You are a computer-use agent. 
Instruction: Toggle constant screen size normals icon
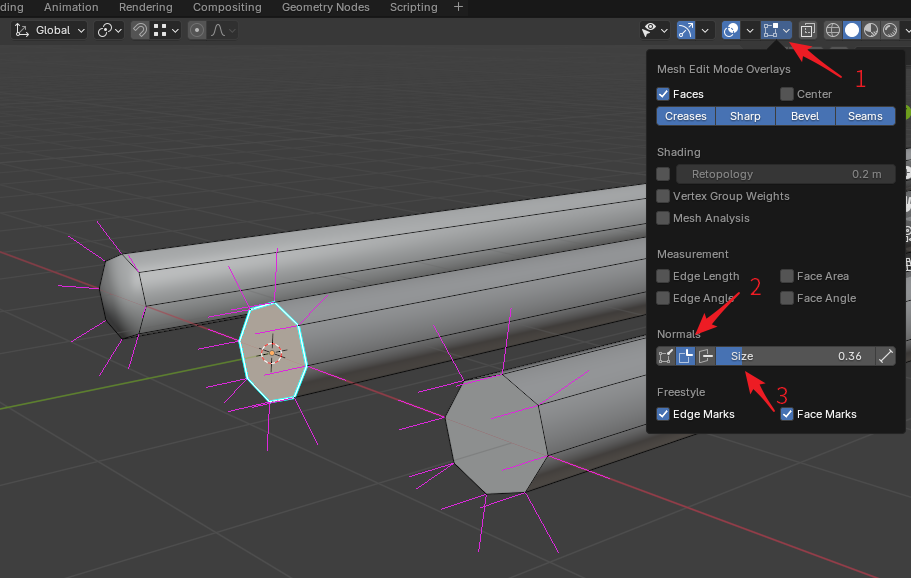tap(885, 356)
